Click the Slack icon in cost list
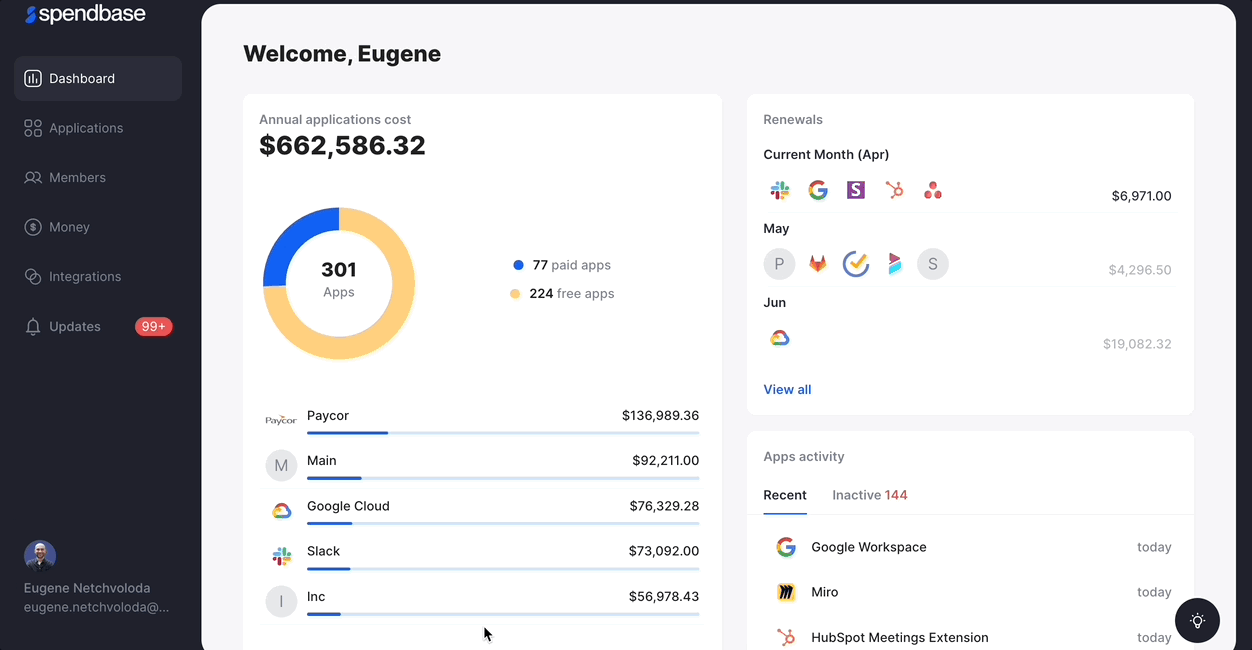Screen dimensions: 1252x650 (x=281, y=556)
